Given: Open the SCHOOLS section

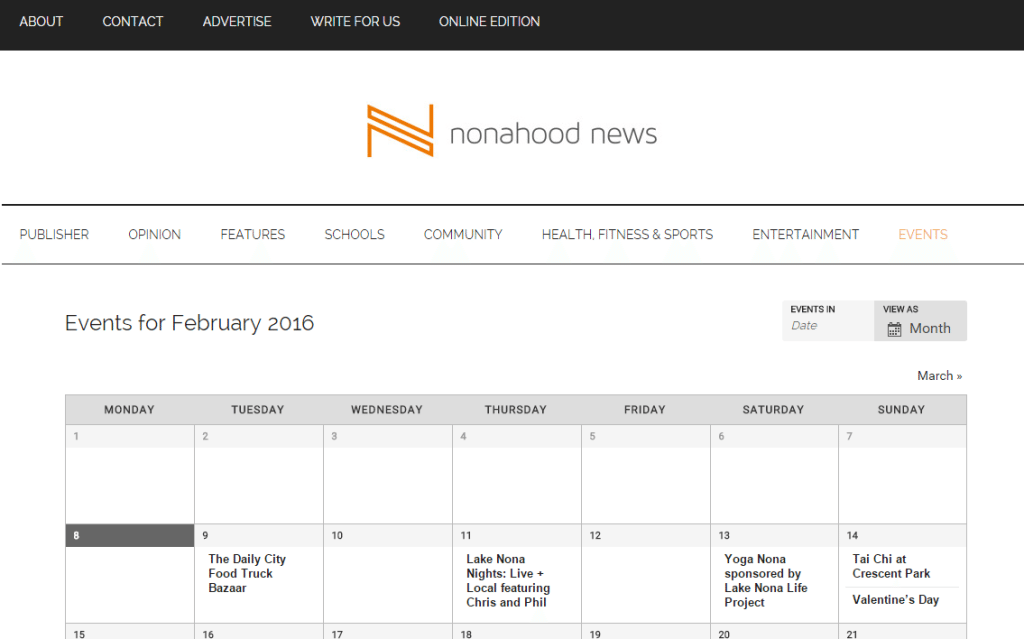Looking at the screenshot, I should point(354,234).
